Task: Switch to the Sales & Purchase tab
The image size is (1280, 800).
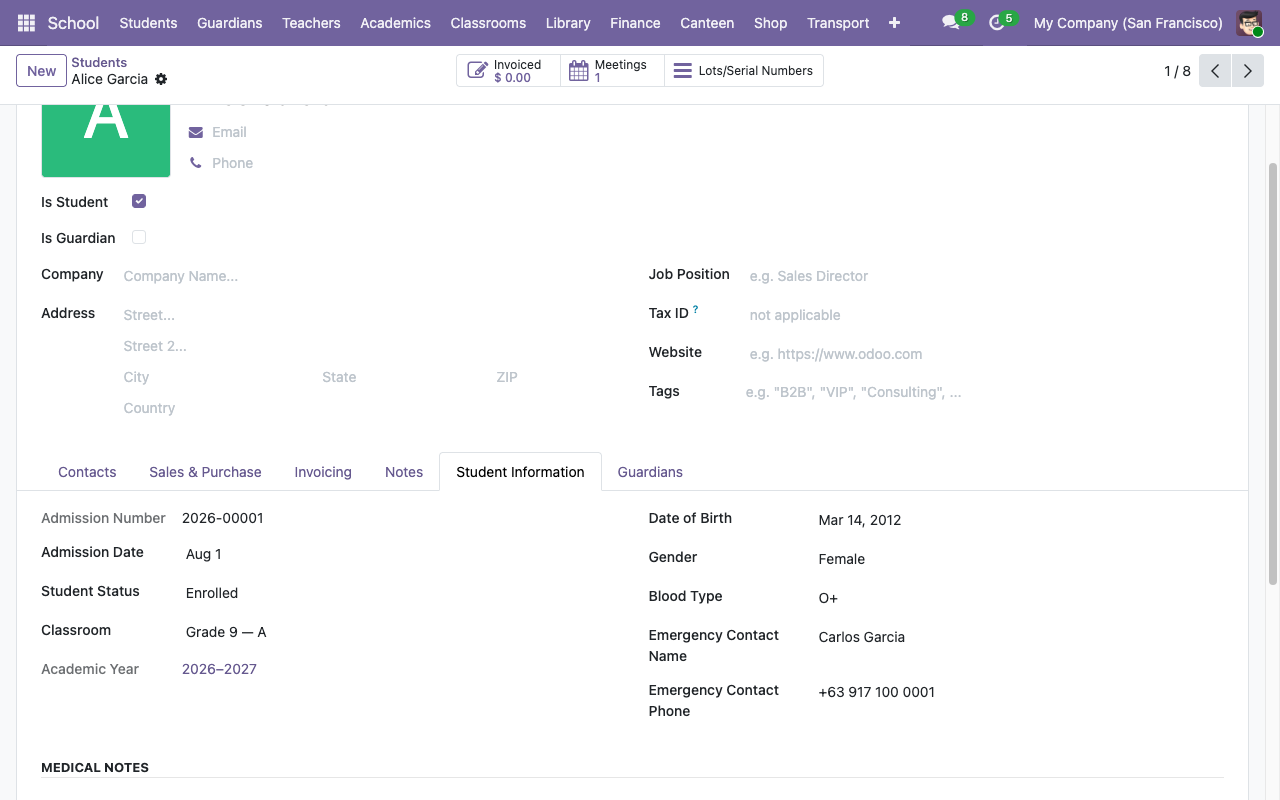Action: coord(205,472)
